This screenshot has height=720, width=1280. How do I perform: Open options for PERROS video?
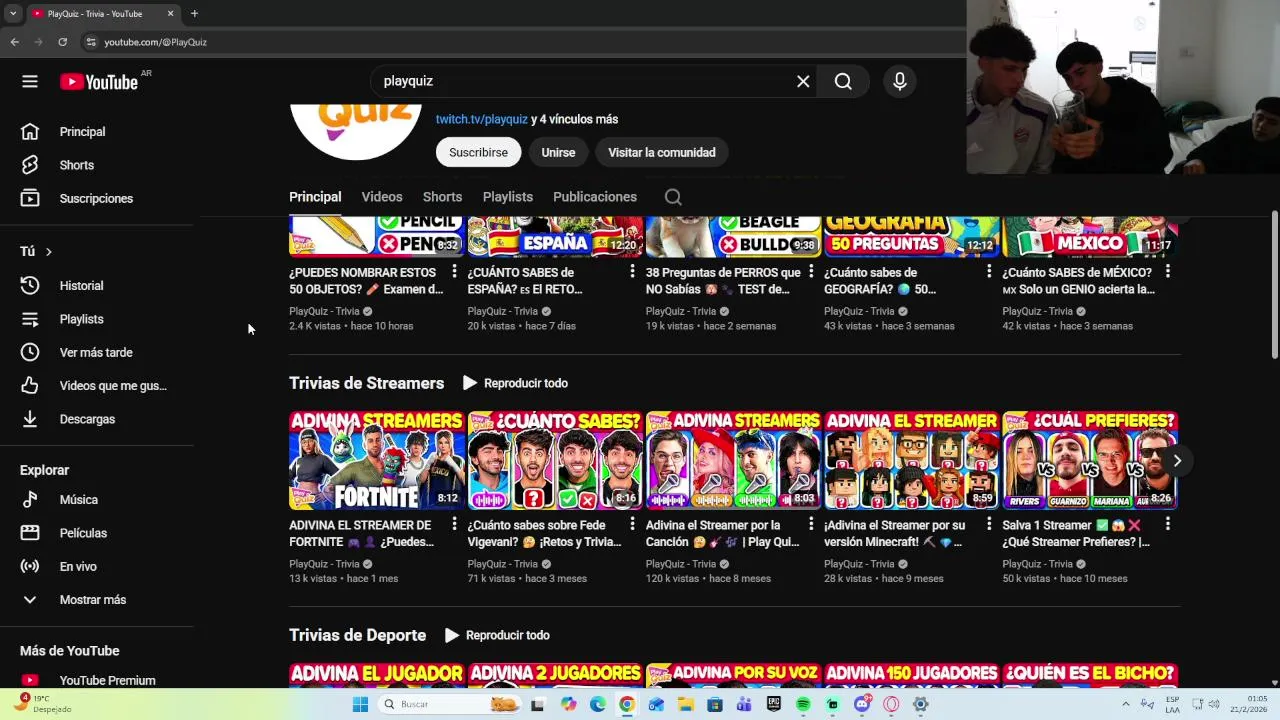pyautogui.click(x=811, y=272)
